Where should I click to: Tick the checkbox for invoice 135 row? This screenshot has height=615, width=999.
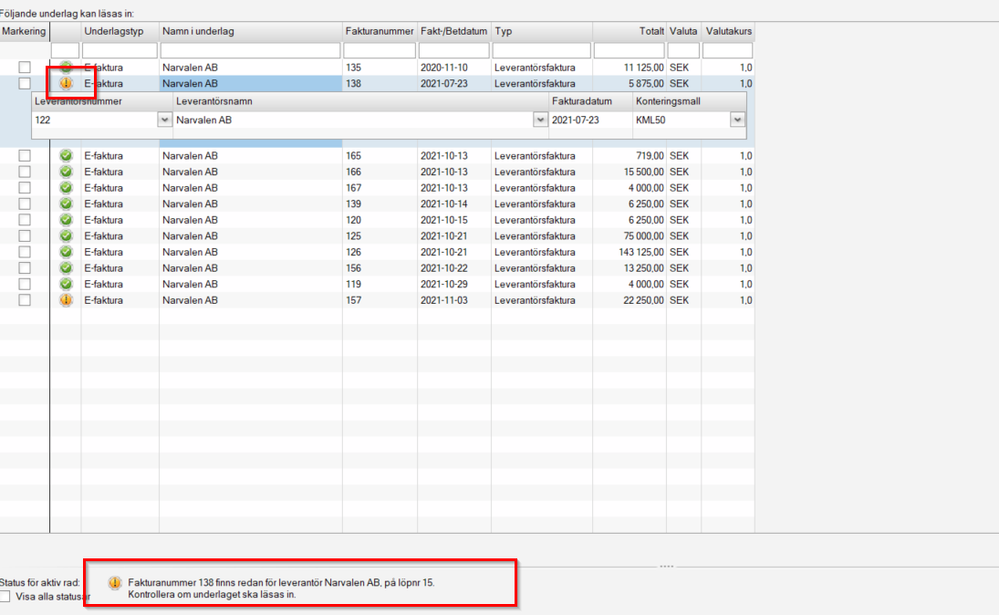24,68
